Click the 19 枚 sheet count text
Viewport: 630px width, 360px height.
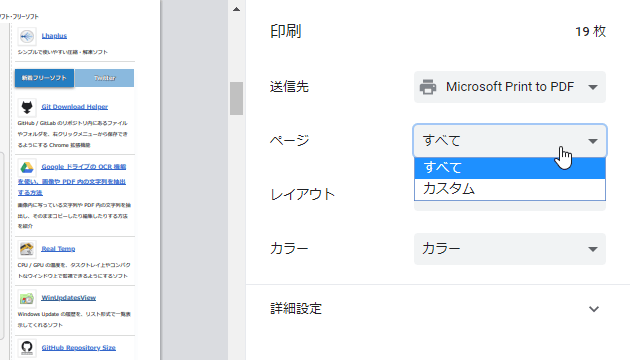point(590,31)
